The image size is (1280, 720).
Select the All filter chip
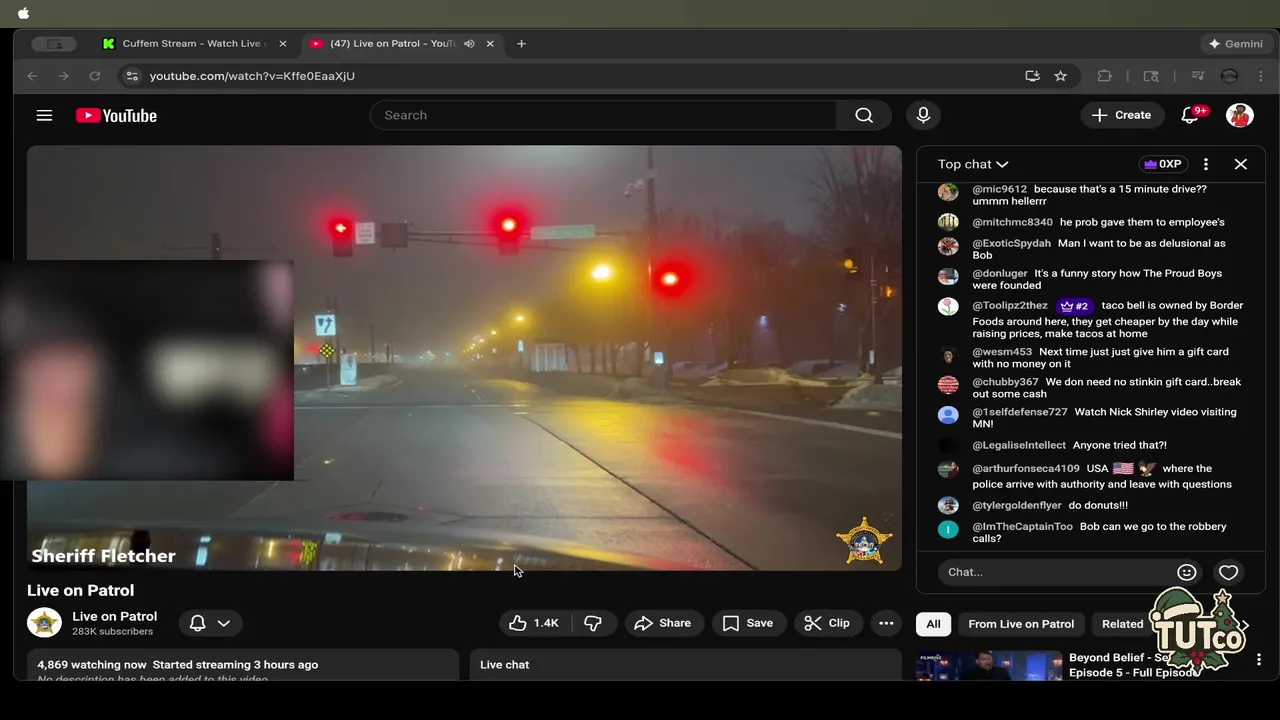[x=933, y=624]
